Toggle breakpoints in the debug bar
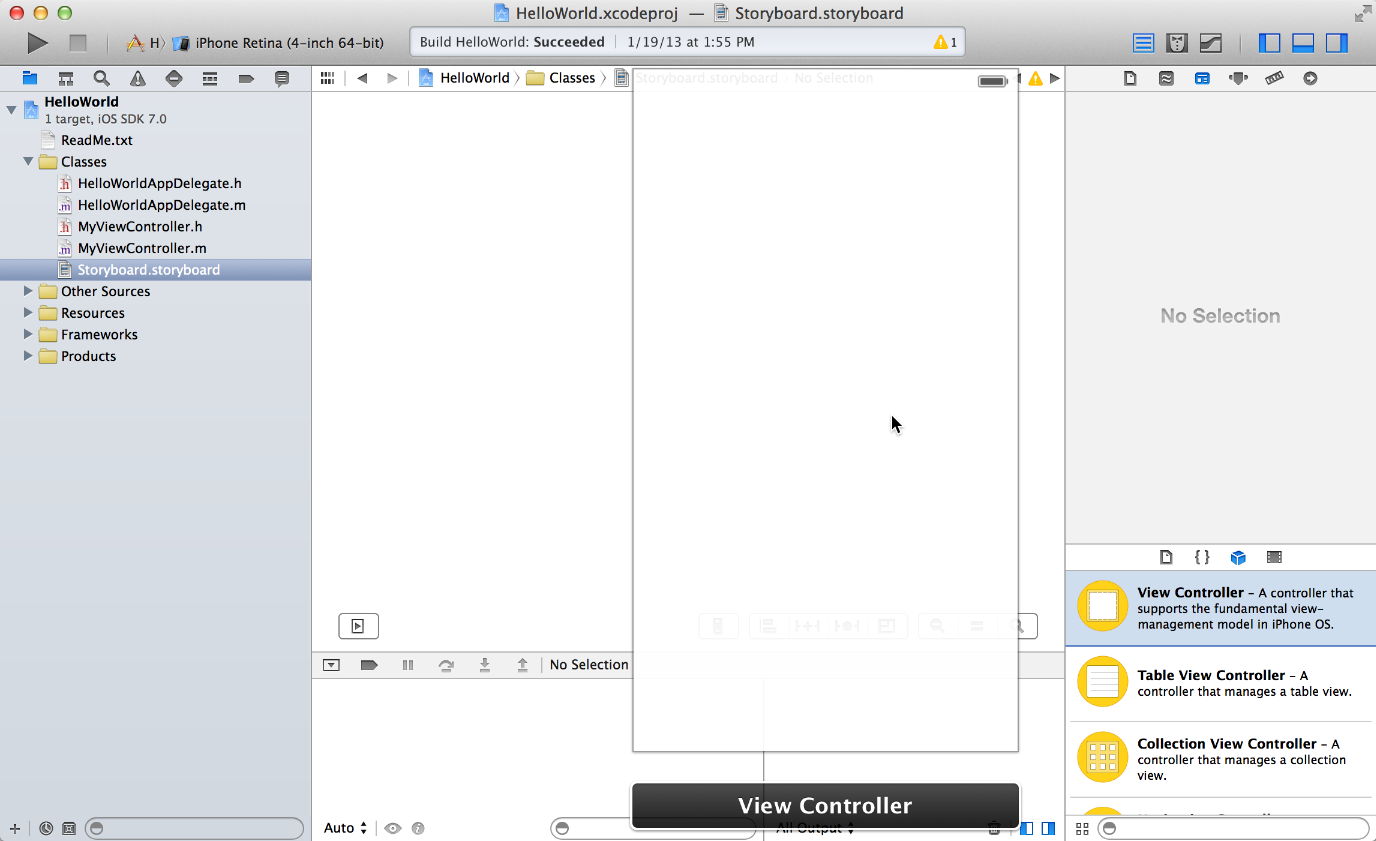 pyautogui.click(x=369, y=665)
